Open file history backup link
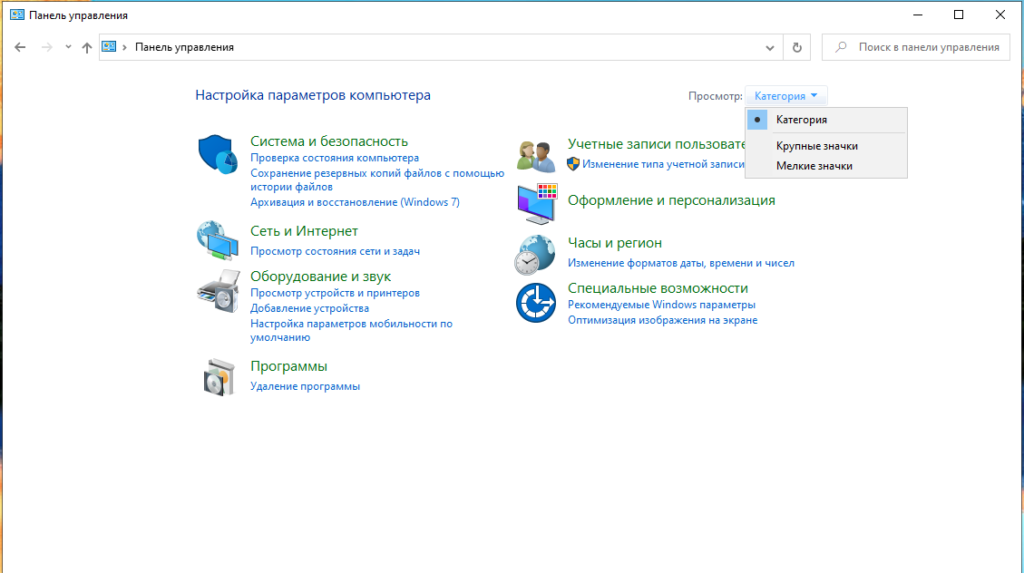 (377, 180)
